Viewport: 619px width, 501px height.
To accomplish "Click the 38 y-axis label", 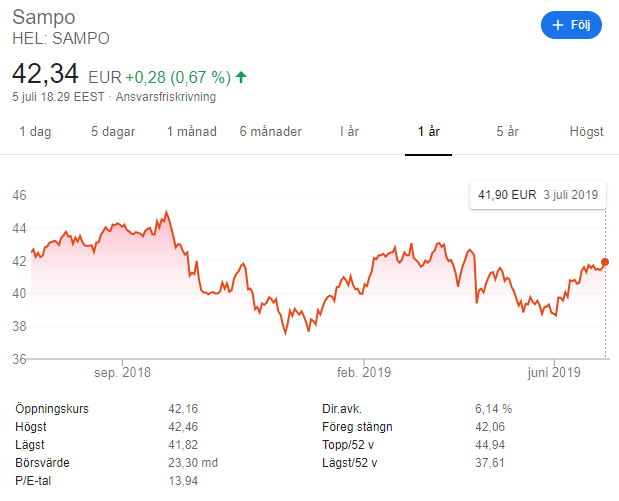I will tap(19, 326).
